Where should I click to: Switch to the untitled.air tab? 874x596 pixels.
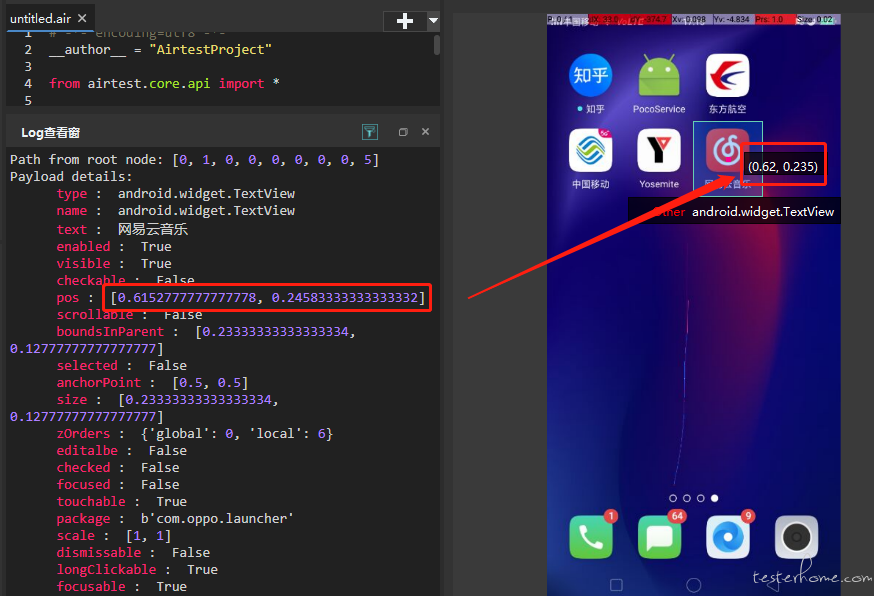coord(40,18)
